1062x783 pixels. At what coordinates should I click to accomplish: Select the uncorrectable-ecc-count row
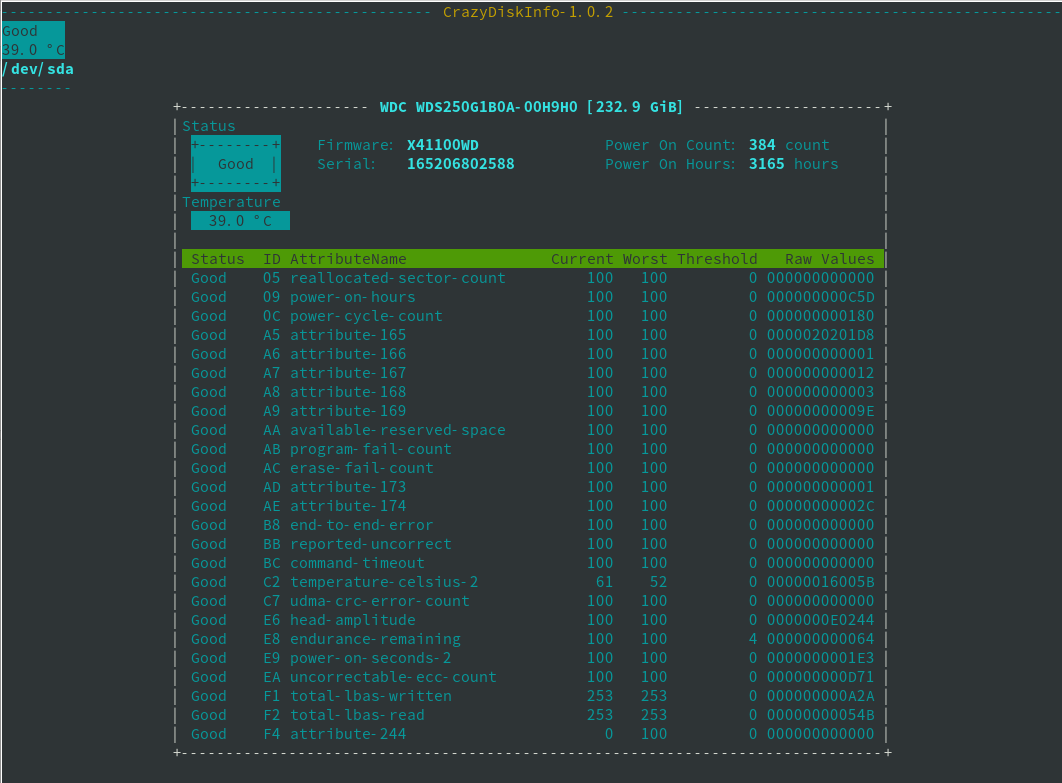tap(533, 676)
